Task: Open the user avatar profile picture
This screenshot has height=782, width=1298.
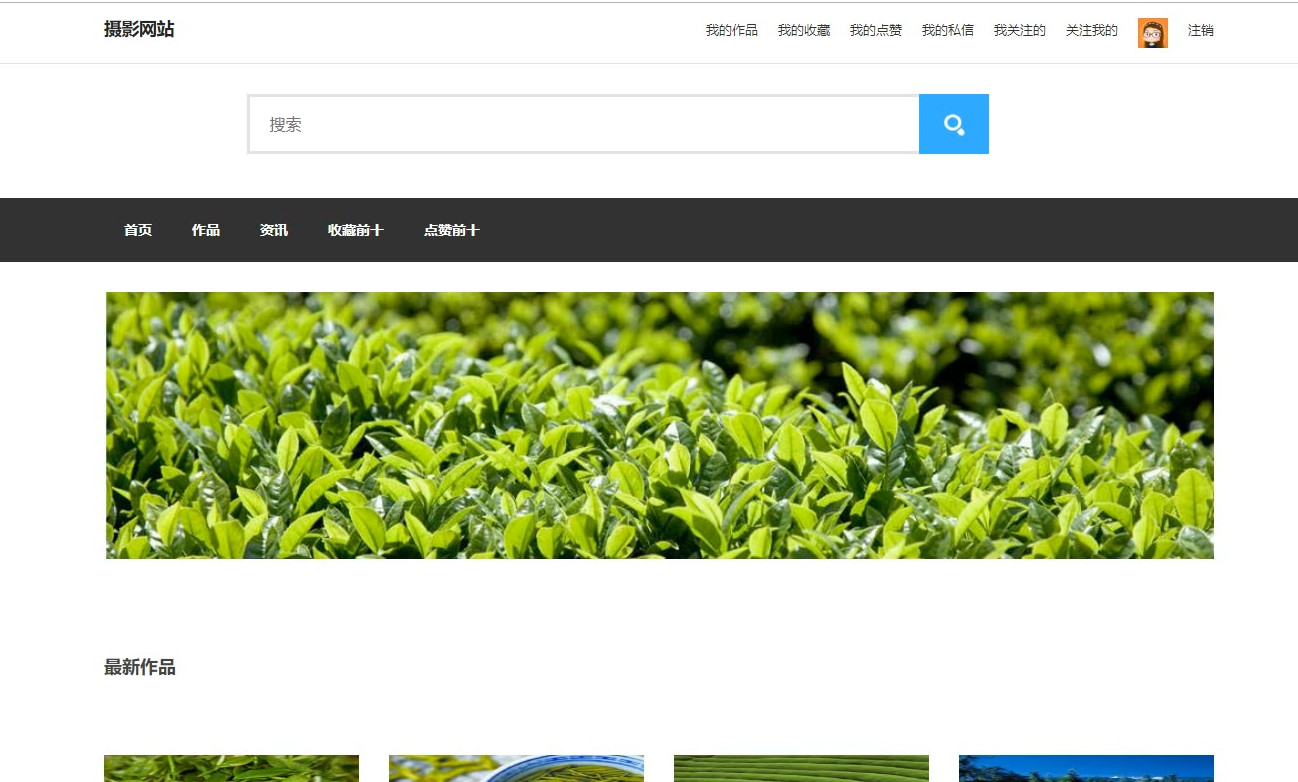Action: point(1152,32)
